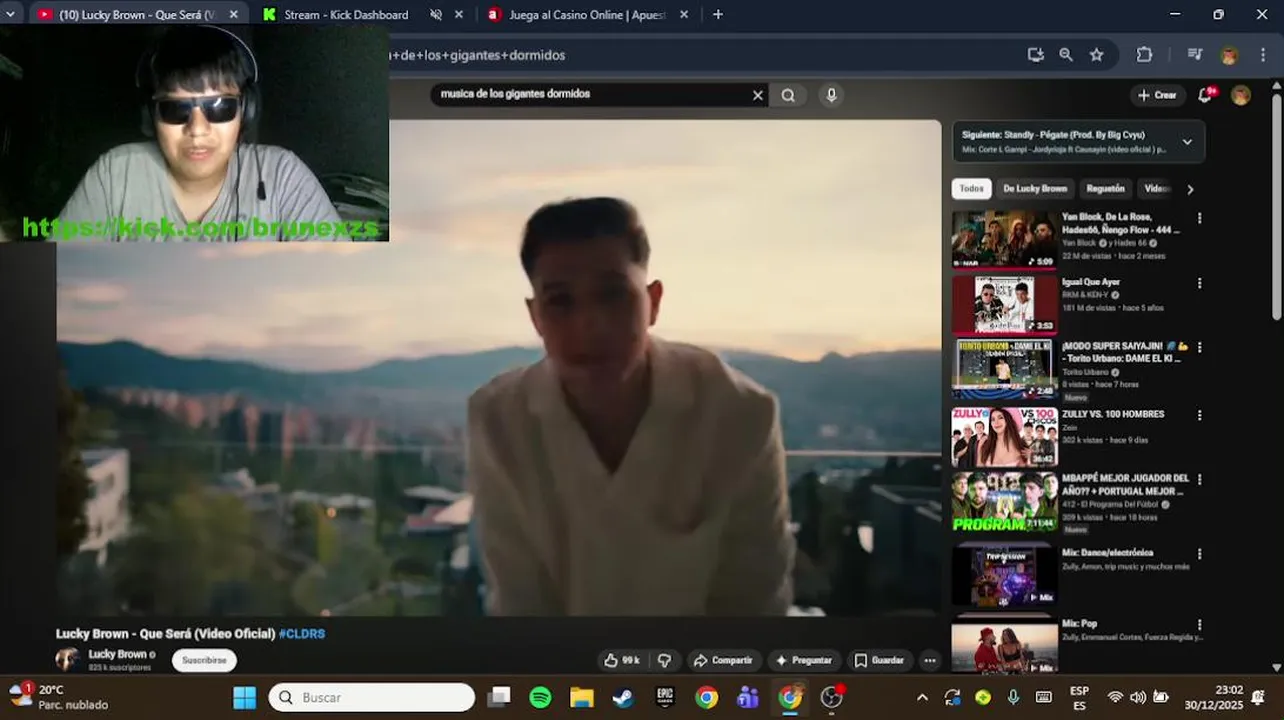This screenshot has width=1284, height=720.
Task: Click the YouTube page scrollbar
Action: 1276,207
